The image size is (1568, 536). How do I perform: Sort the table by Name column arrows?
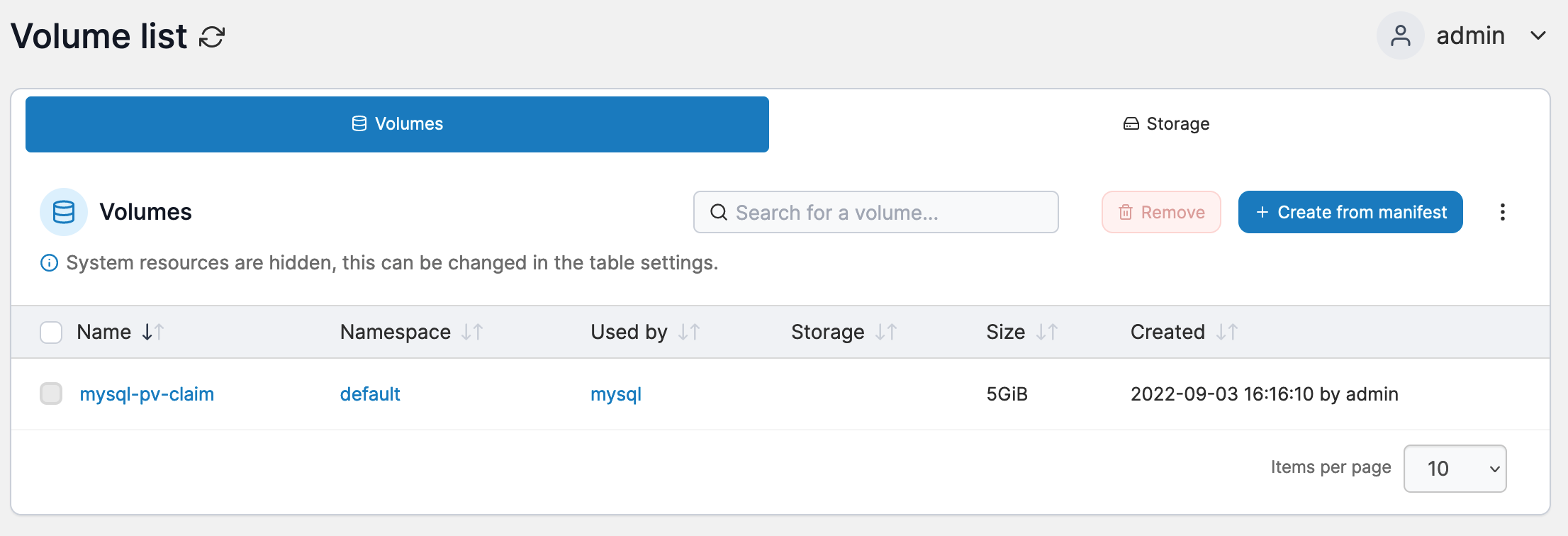pyautogui.click(x=153, y=332)
